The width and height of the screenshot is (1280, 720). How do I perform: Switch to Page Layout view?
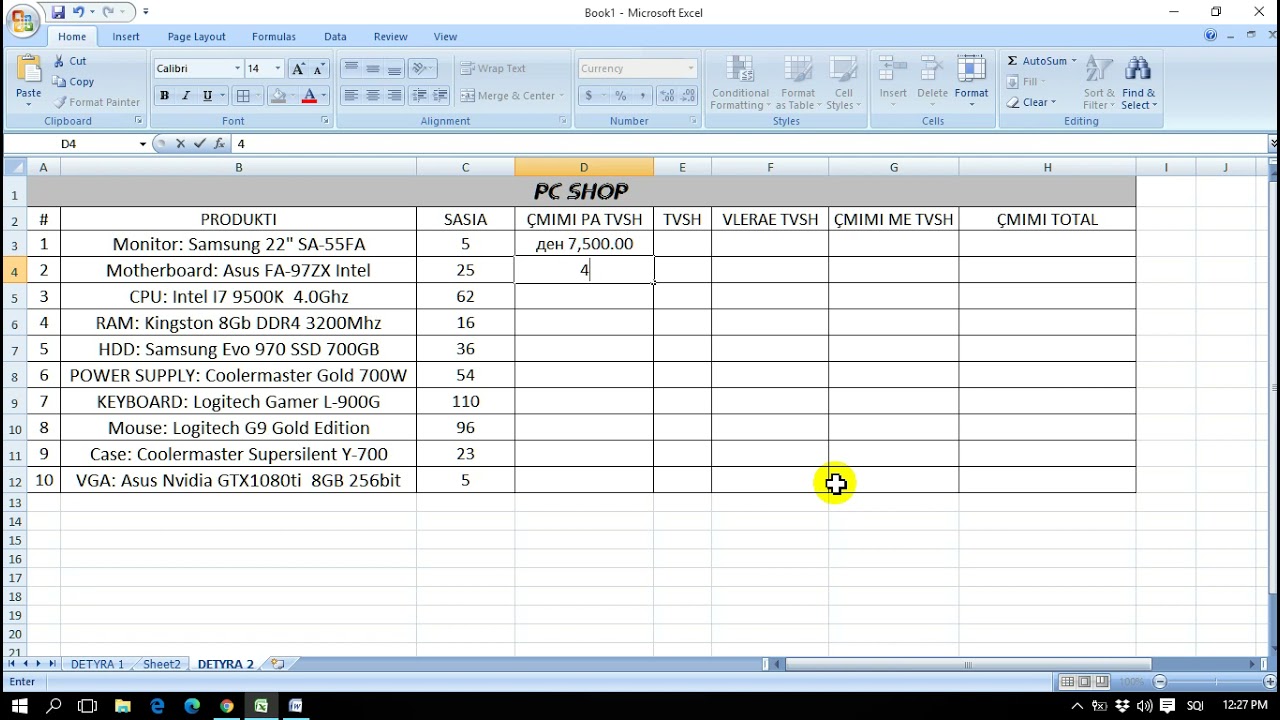coord(1084,682)
